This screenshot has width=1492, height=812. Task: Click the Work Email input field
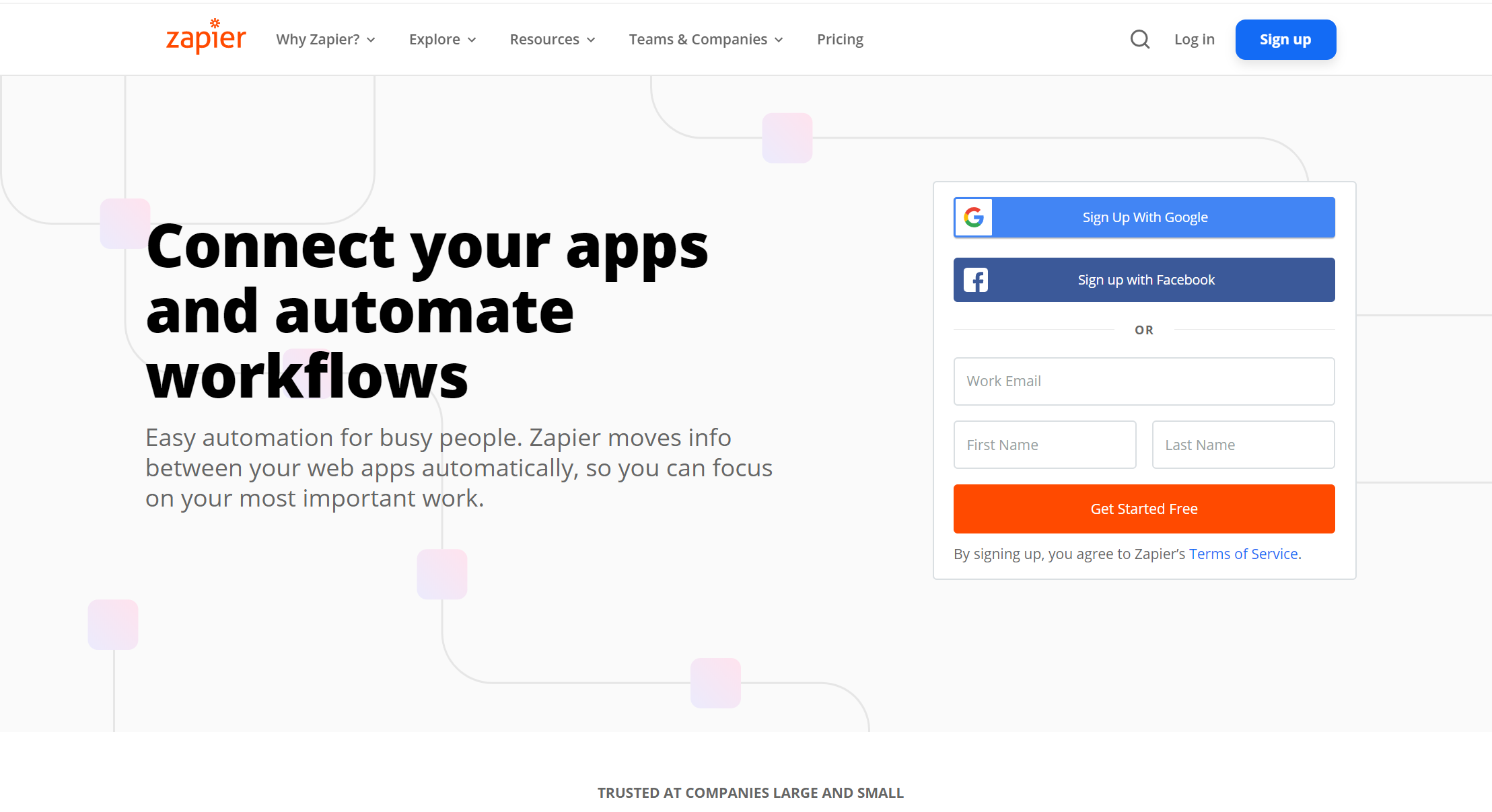tap(1144, 380)
